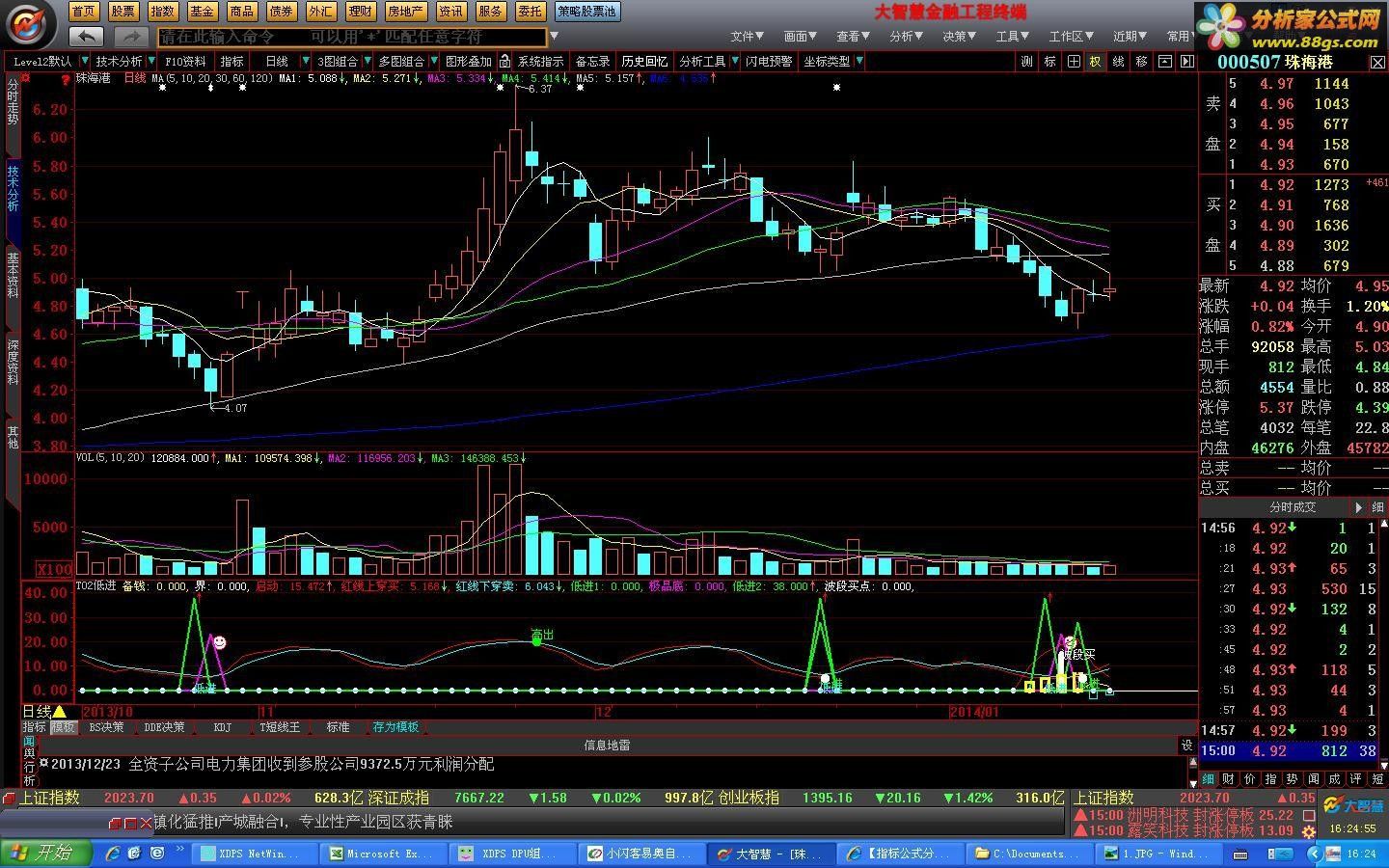This screenshot has height=868, width=1389.
Task: Click the 基金 funds button
Action: pos(203,12)
